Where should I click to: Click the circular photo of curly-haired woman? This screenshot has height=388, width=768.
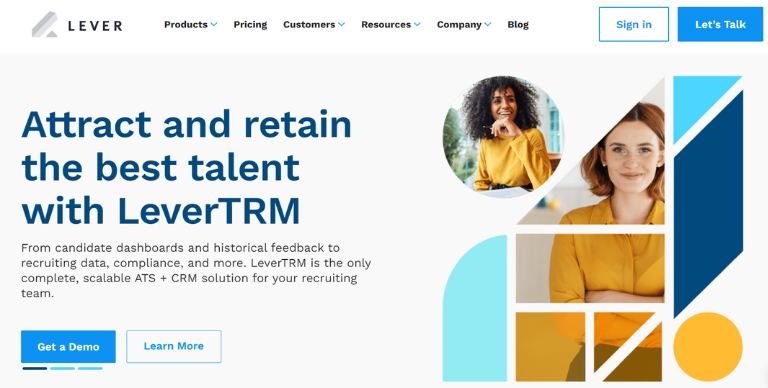(x=503, y=136)
